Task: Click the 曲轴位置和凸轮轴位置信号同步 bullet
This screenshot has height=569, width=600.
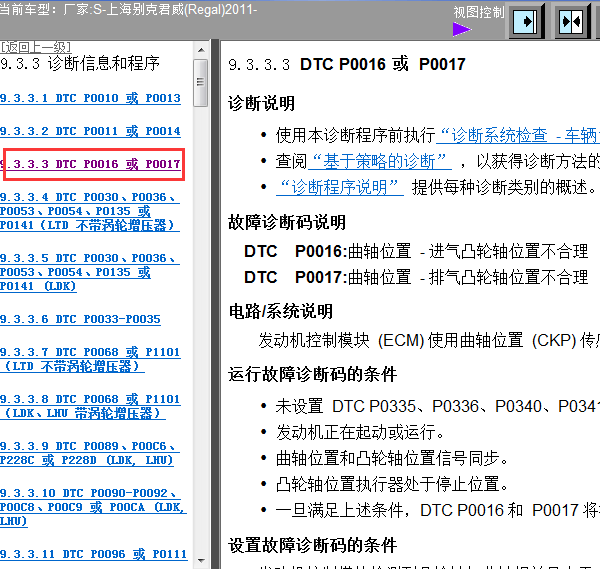Action: click(392, 458)
